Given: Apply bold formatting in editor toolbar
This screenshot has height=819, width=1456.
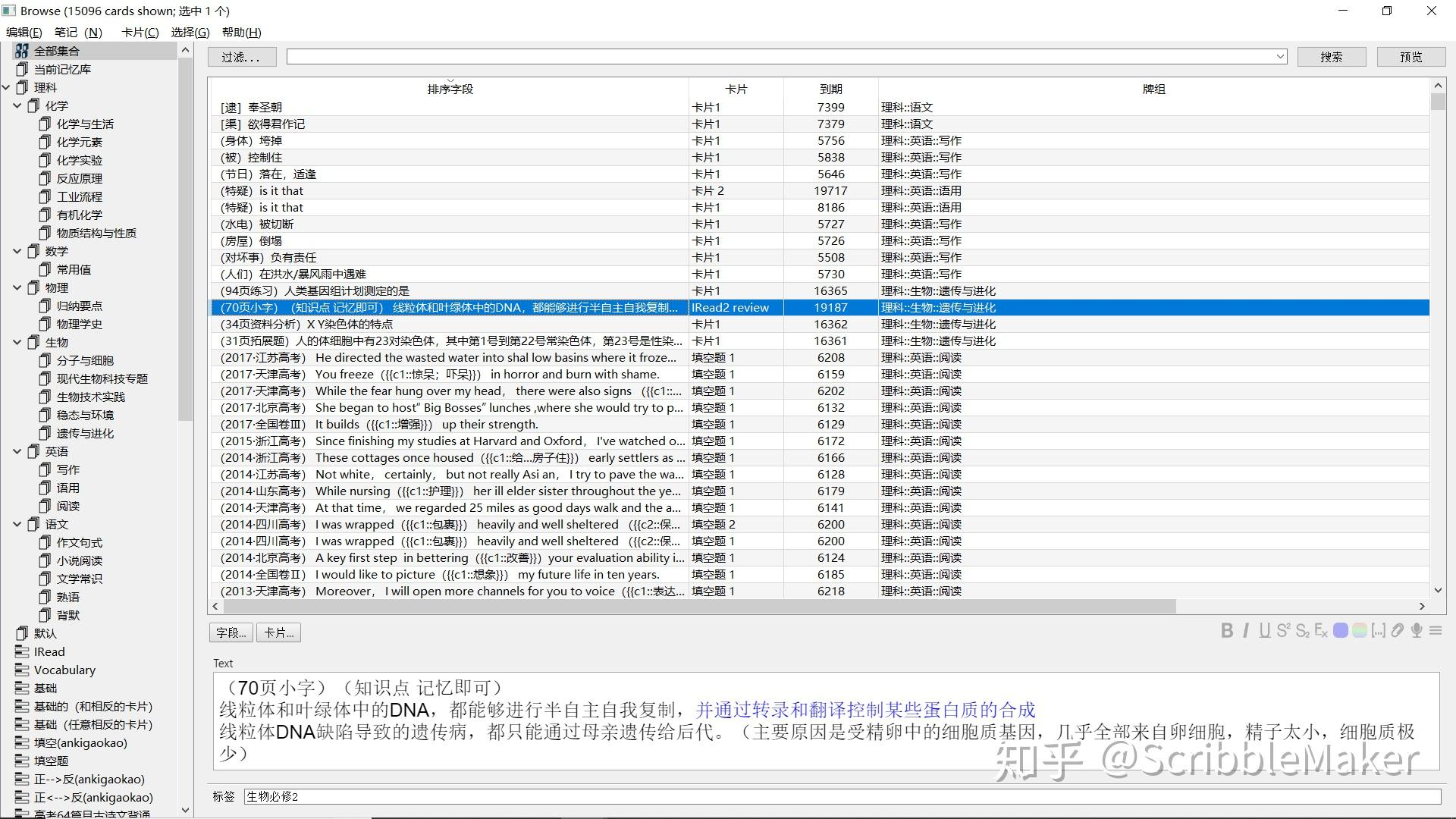Looking at the screenshot, I should coord(1226,631).
